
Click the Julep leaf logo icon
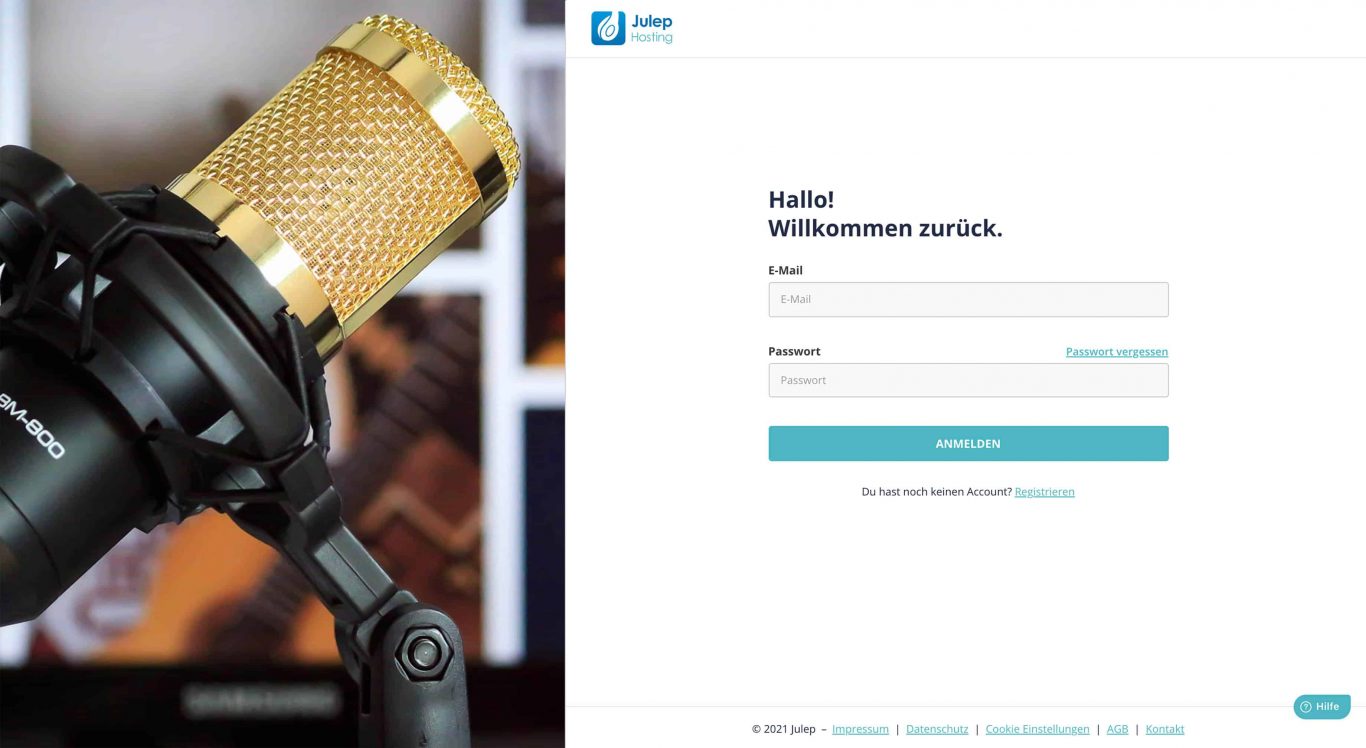(x=608, y=28)
